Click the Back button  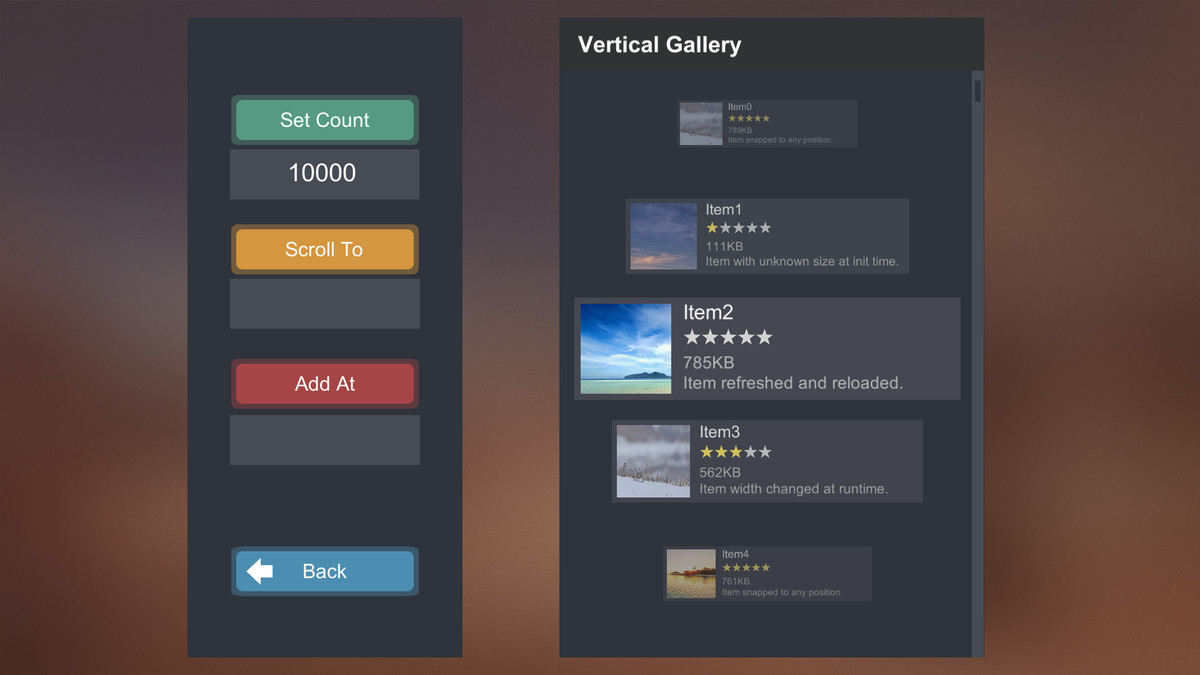(x=324, y=571)
